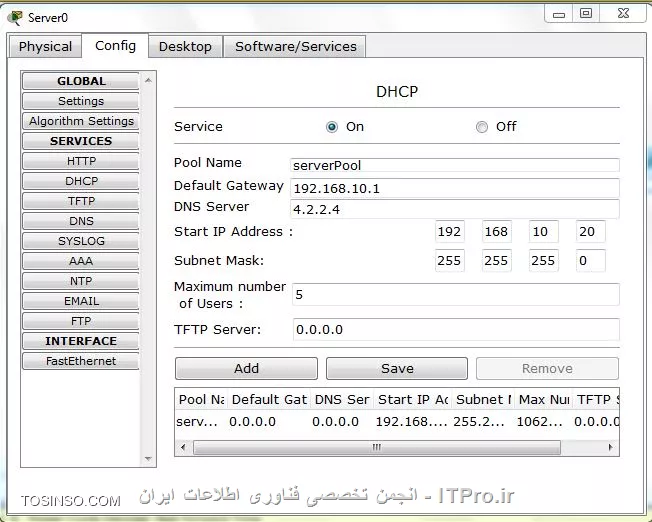Open Algorithm Settings
Image resolution: width=652 pixels, height=522 pixels.
coord(81,121)
